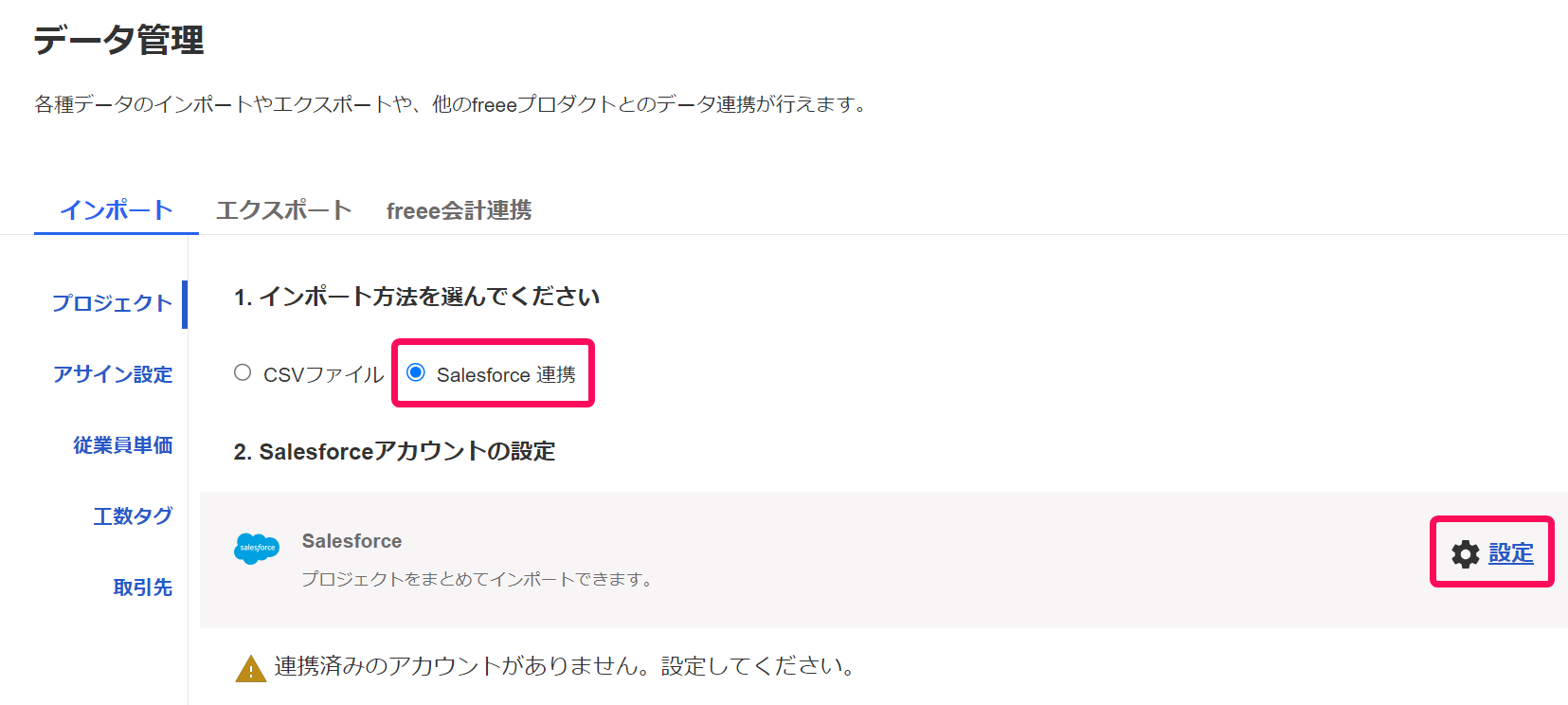This screenshot has width=1568, height=705.
Task: Click the Salesforce account name text
Action: pos(351,541)
